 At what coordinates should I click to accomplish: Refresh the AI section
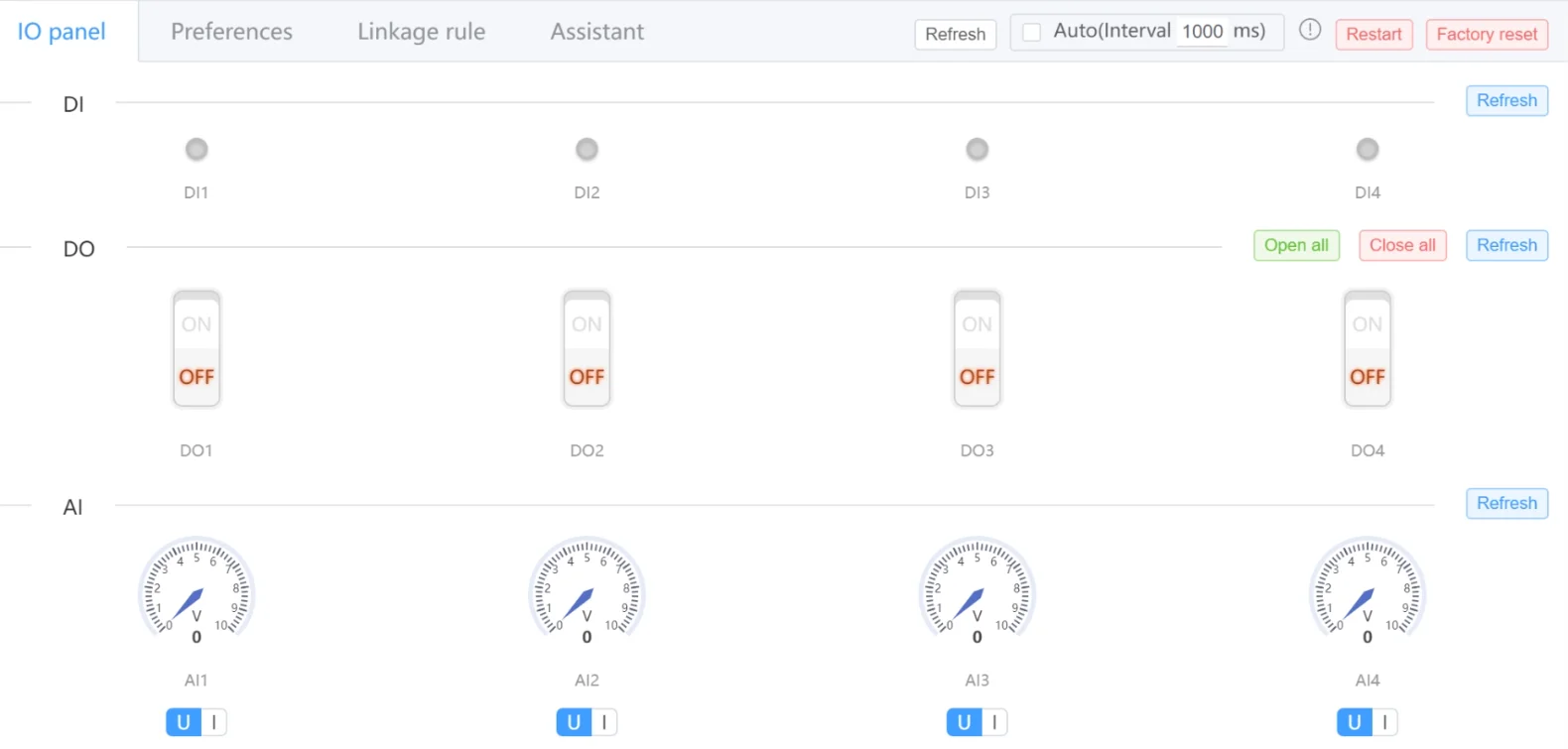coord(1506,503)
